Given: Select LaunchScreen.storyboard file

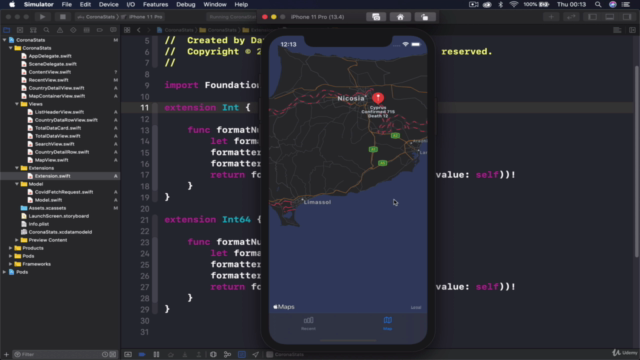Looking at the screenshot, I should click(x=59, y=216).
